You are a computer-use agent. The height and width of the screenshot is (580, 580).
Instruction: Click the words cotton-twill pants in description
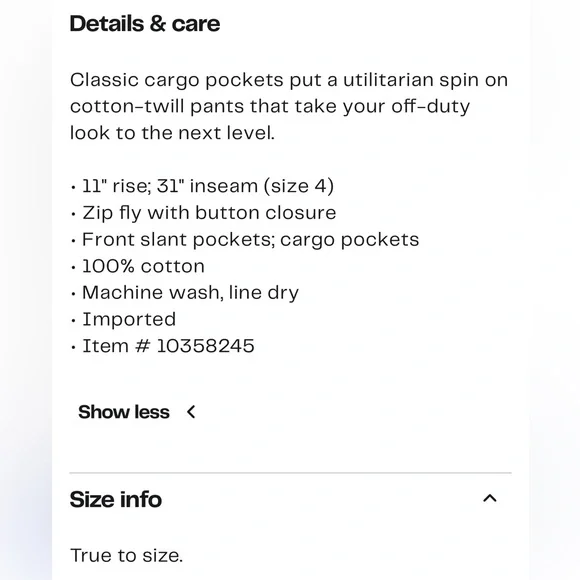[x=158, y=107]
